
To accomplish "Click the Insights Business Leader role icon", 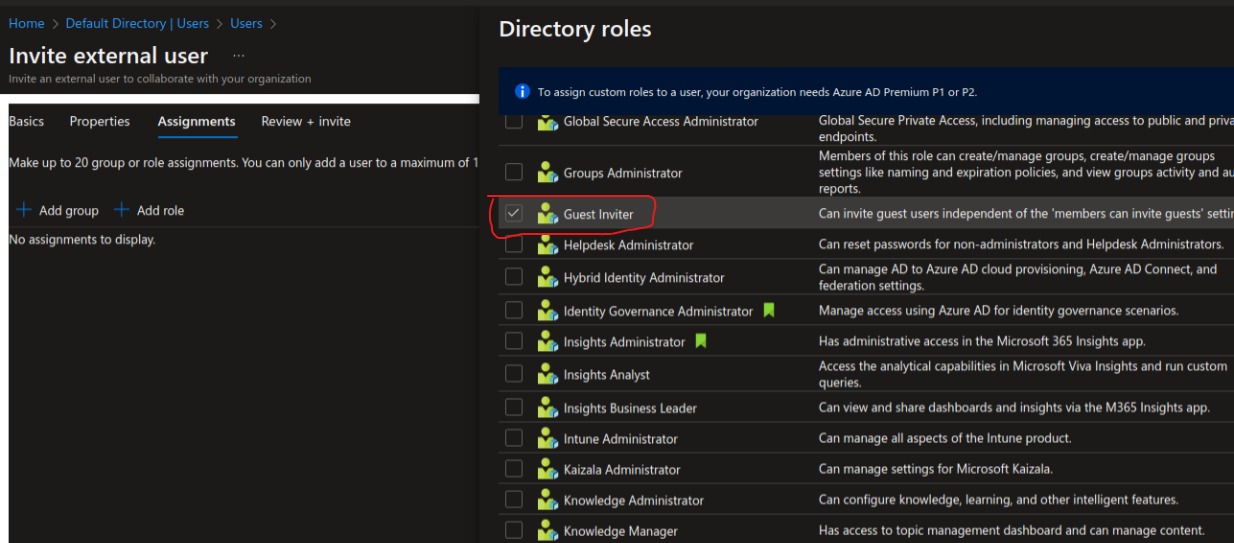I will (x=546, y=408).
